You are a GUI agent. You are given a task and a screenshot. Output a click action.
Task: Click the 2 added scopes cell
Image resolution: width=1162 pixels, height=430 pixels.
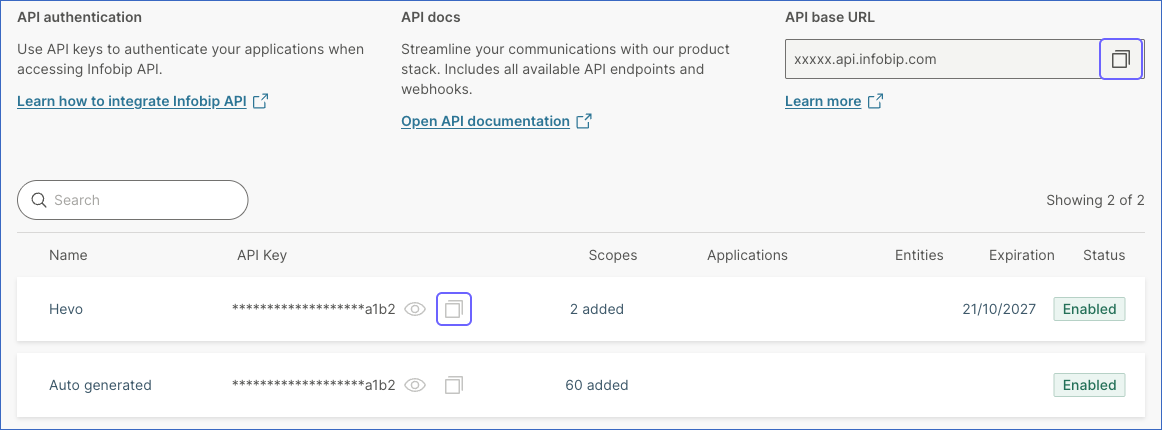(597, 309)
